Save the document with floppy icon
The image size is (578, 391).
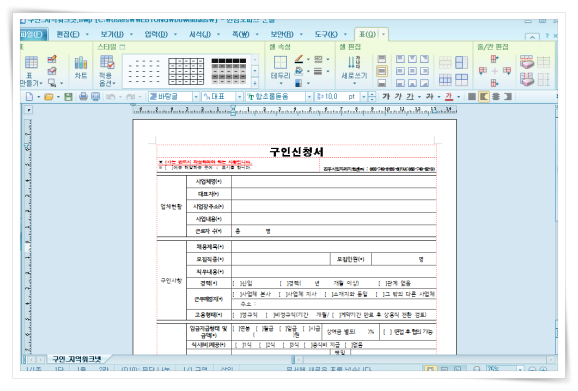coord(68,97)
